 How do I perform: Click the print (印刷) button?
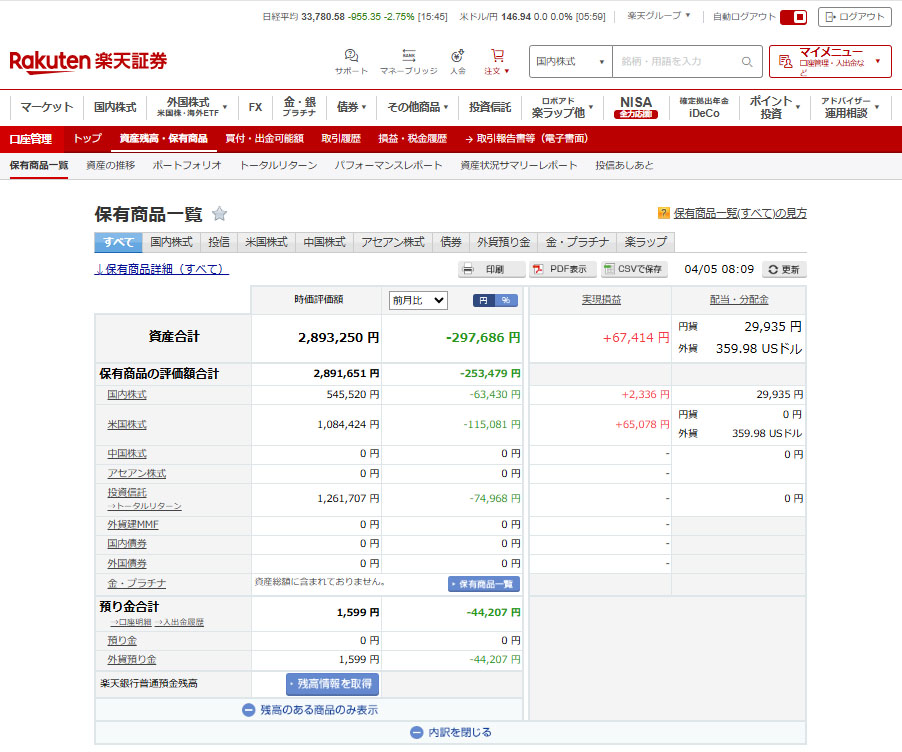(491, 269)
